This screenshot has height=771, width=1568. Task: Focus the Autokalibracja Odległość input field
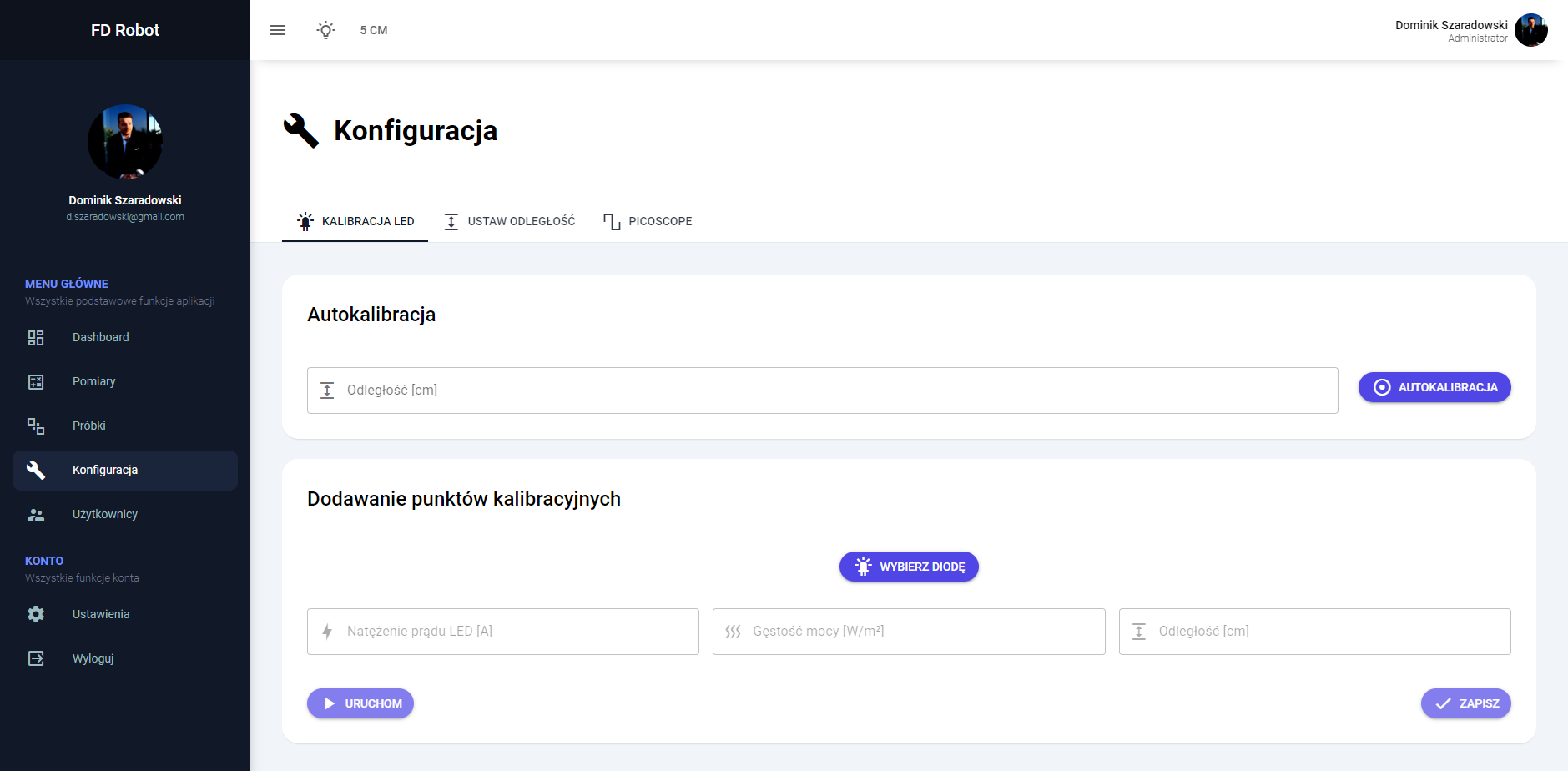click(x=822, y=391)
